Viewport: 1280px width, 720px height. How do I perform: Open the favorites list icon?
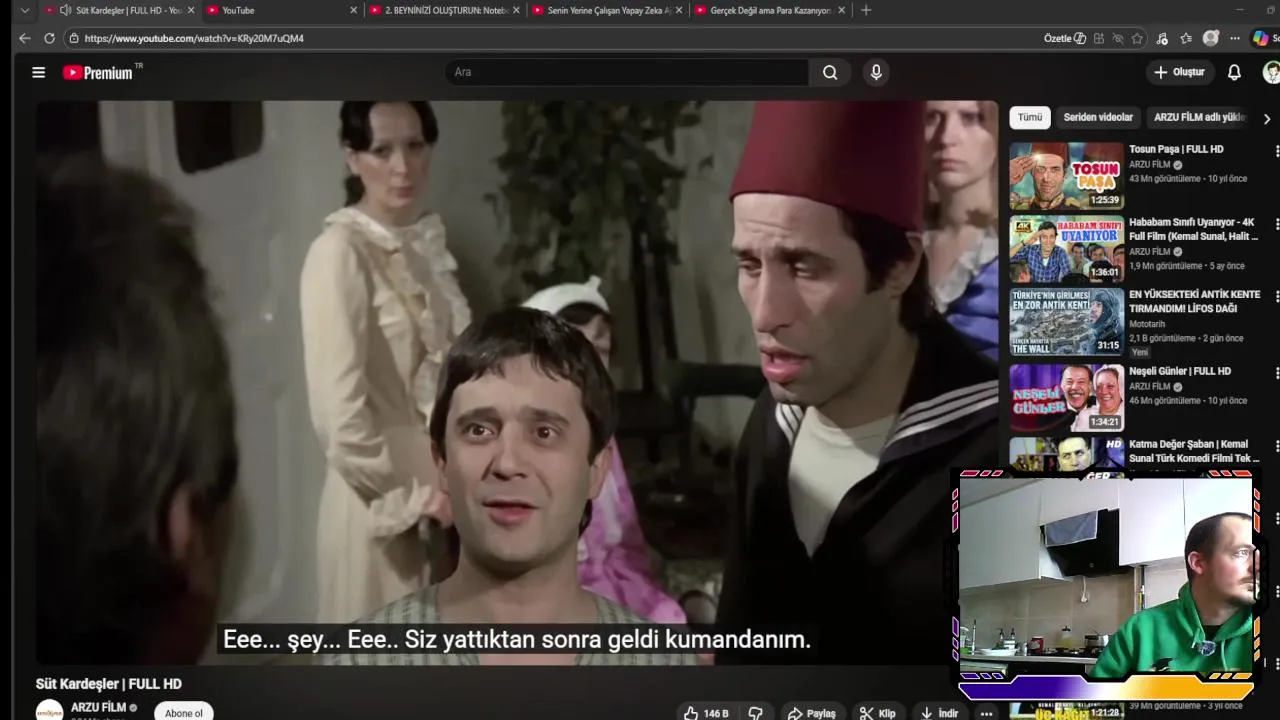point(1186,38)
